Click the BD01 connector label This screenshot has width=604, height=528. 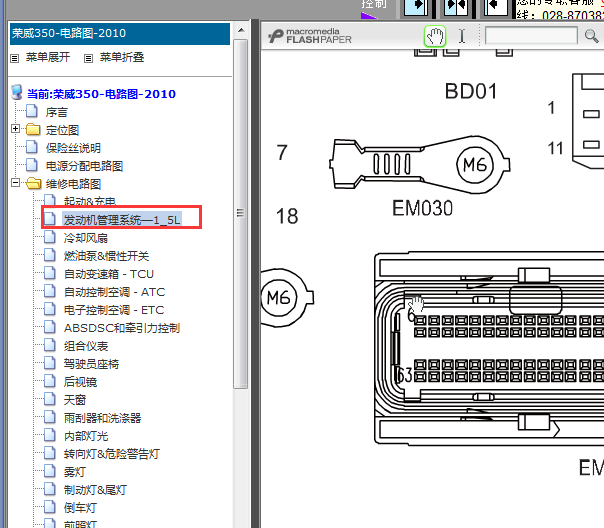[x=471, y=92]
